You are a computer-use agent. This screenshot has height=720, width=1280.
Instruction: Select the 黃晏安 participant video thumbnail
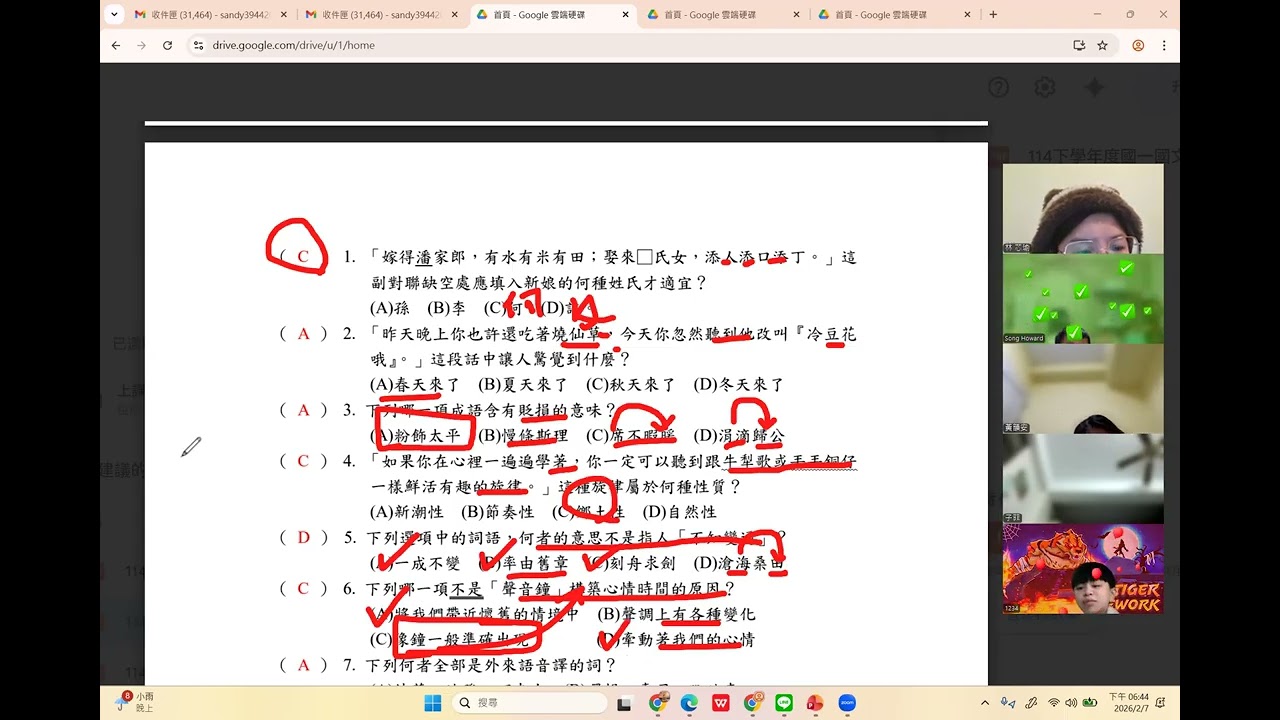1083,389
